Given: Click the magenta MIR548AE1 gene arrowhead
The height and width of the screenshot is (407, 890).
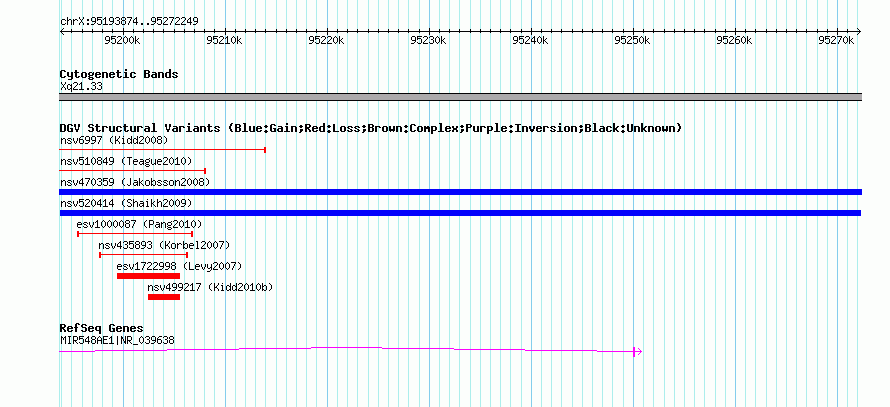Looking at the screenshot, I should [x=638, y=351].
